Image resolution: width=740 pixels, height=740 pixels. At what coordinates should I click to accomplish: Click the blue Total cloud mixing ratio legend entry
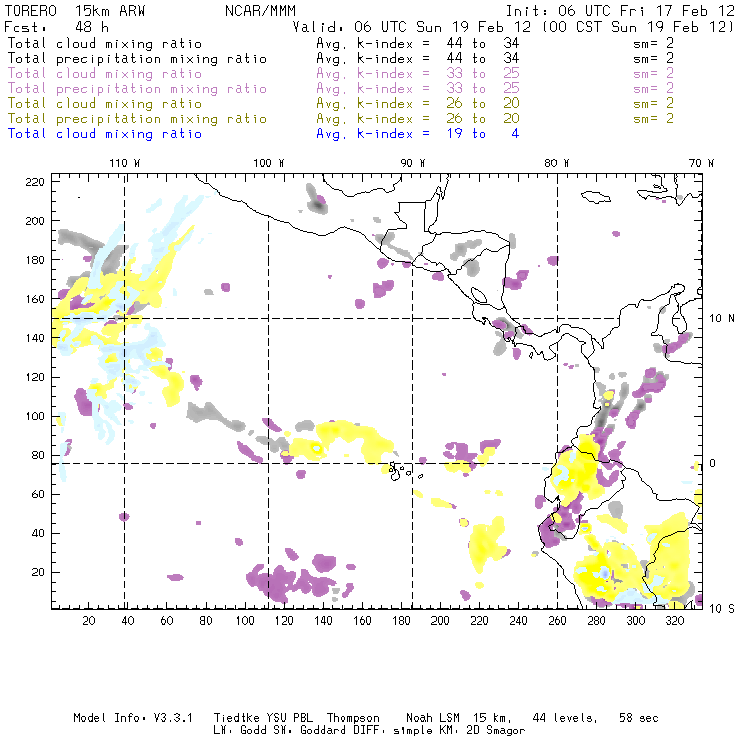point(105,133)
